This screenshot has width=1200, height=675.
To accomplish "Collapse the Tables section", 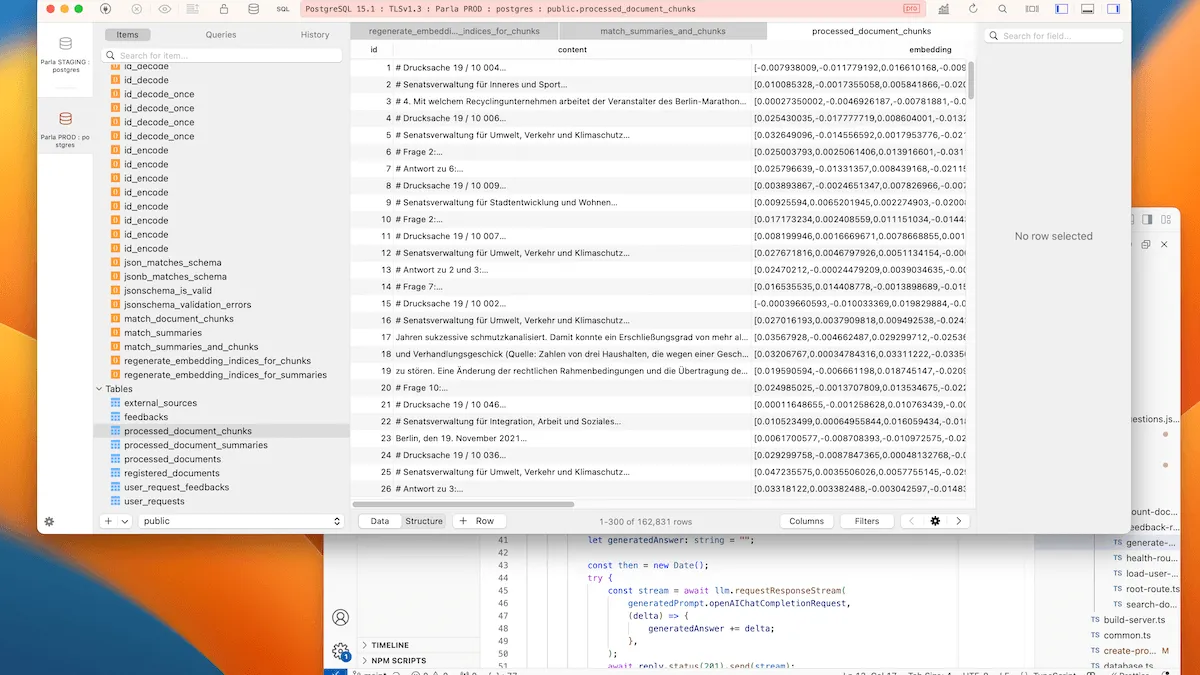I will 100,389.
